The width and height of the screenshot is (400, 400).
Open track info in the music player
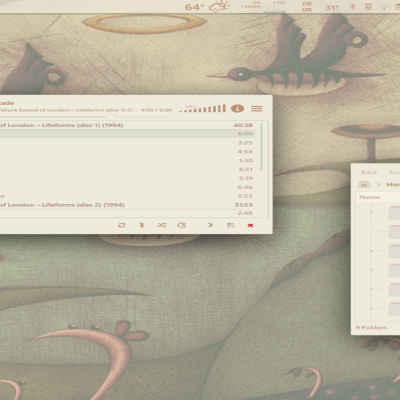pos(237,109)
